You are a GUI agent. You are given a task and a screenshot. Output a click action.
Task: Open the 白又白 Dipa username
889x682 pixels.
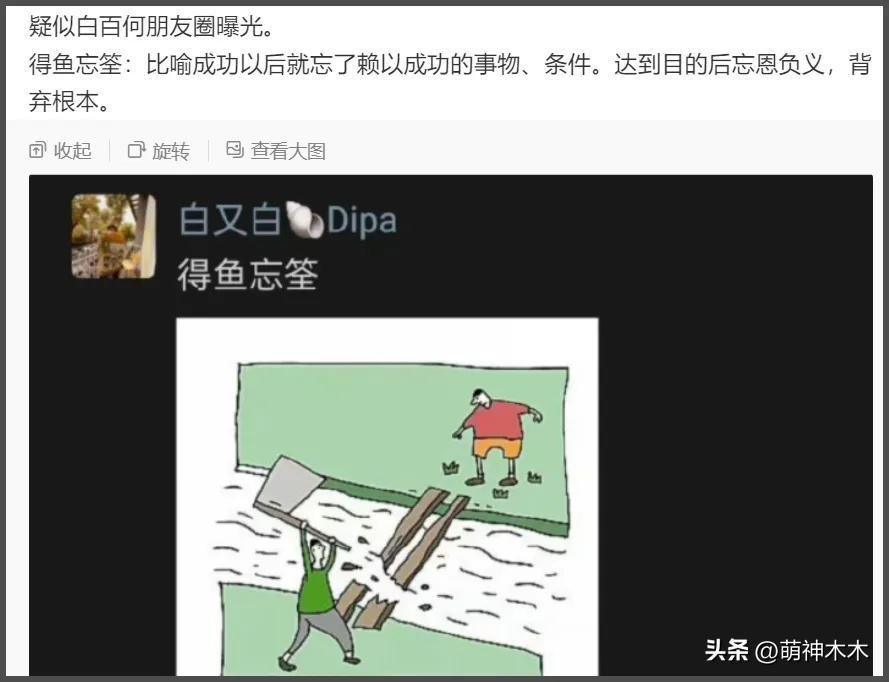288,220
